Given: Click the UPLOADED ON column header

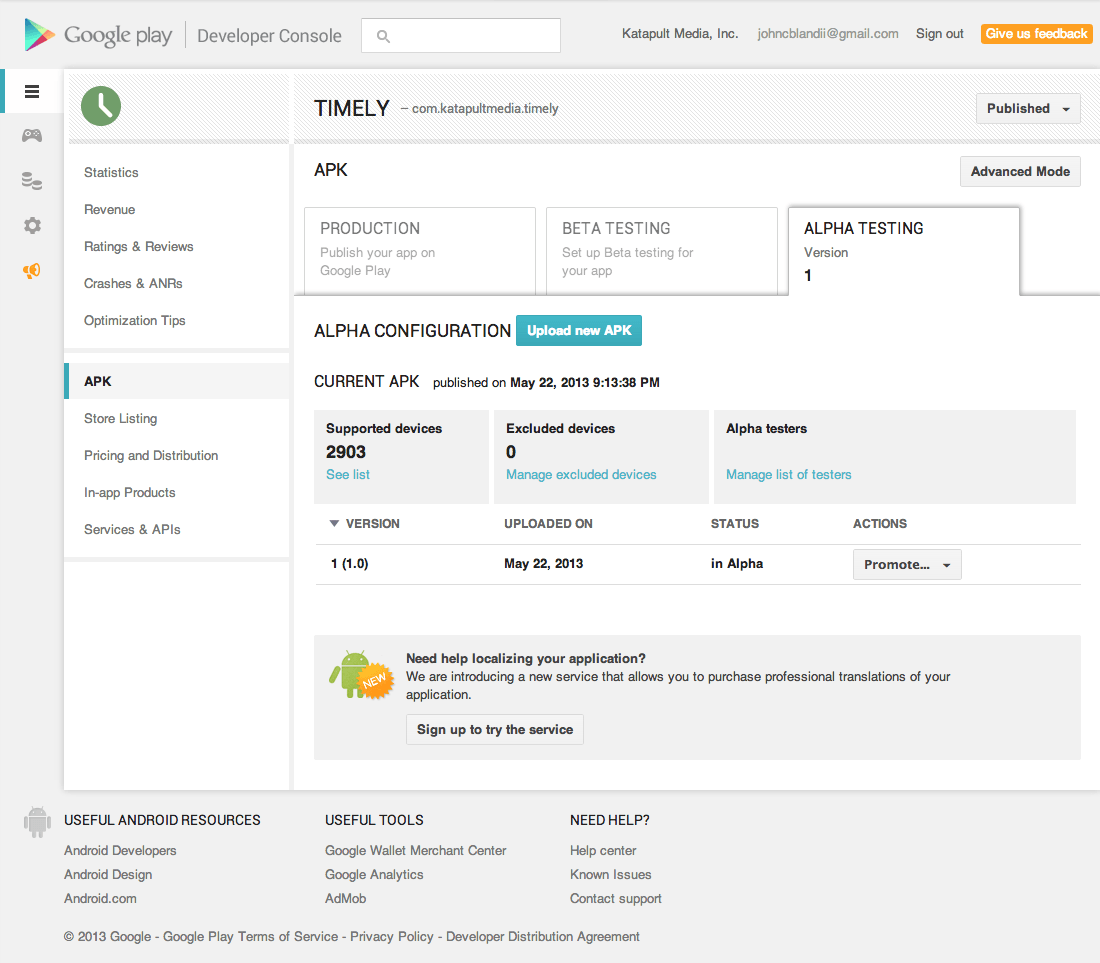Looking at the screenshot, I should 548,524.
